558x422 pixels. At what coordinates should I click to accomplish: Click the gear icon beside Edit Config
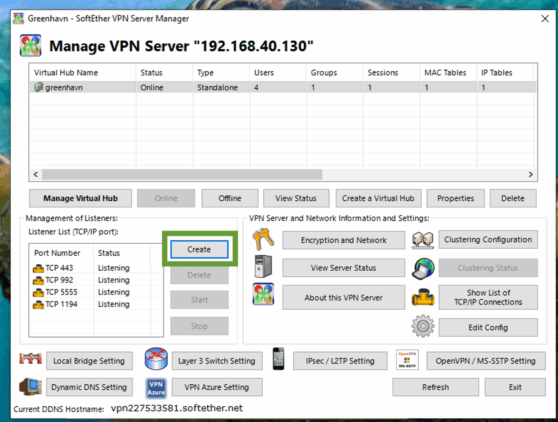[x=423, y=326]
